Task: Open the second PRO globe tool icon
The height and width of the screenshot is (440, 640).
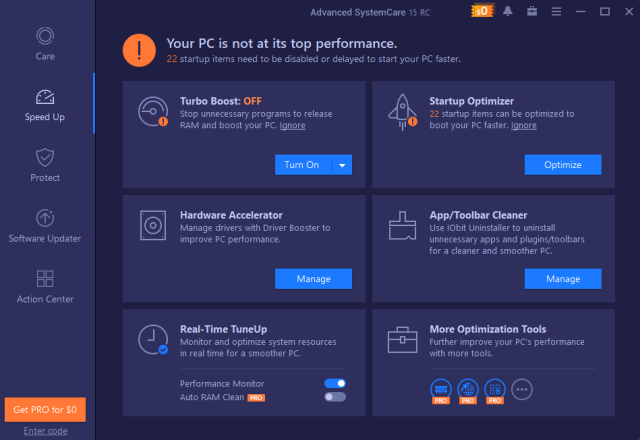Action: tap(468, 391)
